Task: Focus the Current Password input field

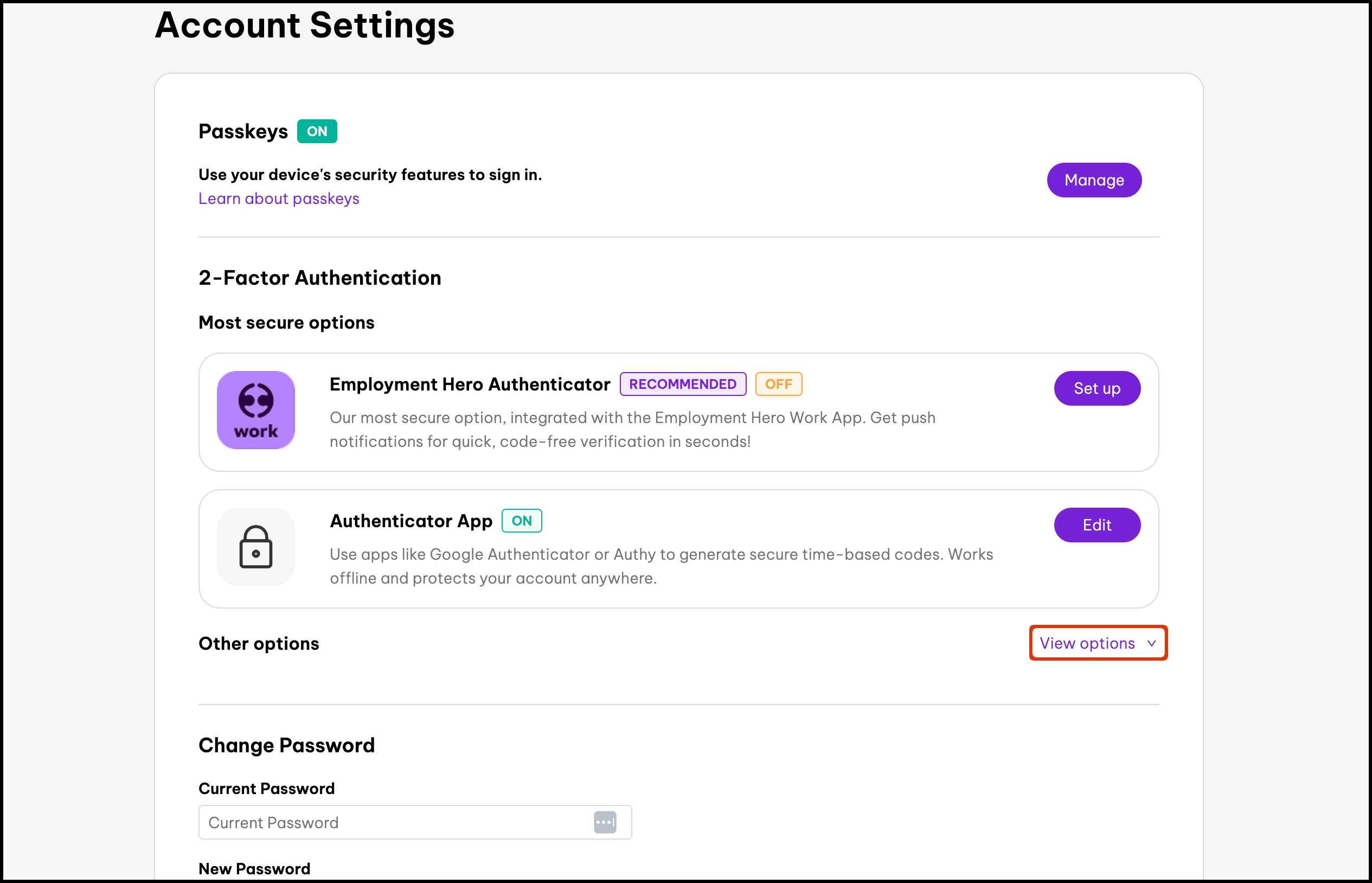Action: coord(395,822)
